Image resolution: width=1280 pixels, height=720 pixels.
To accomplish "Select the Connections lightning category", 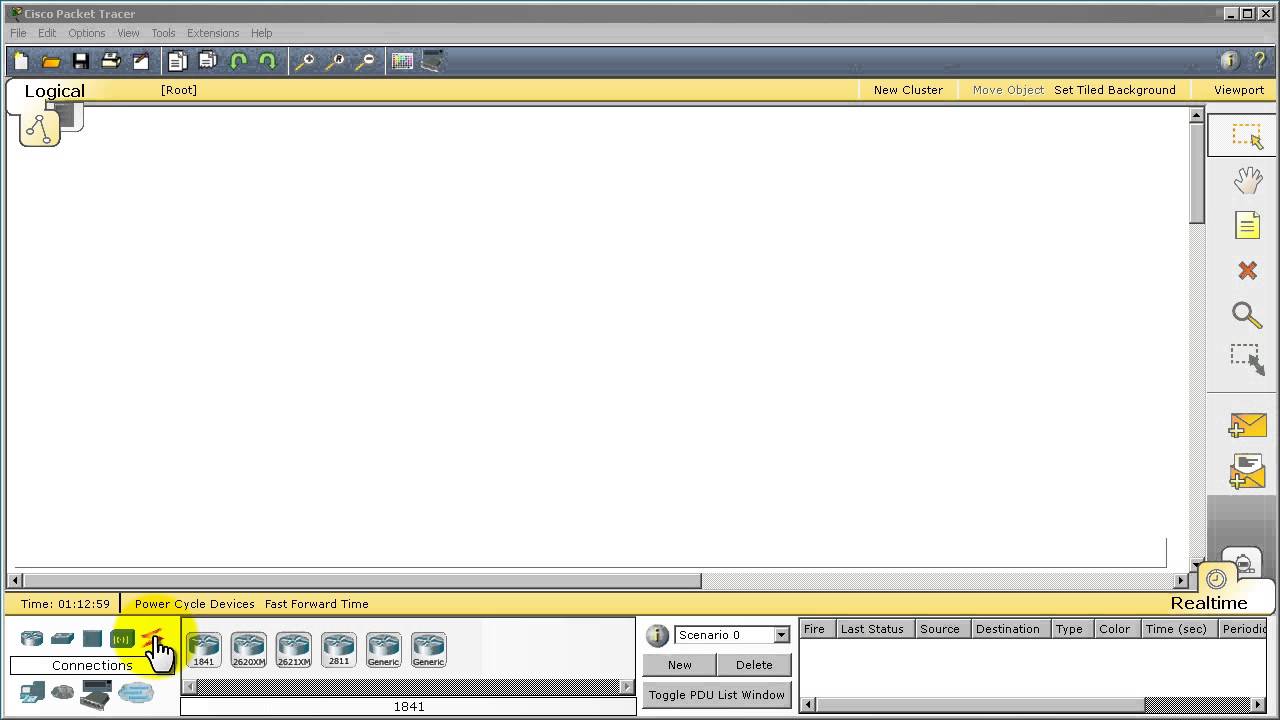I will pyautogui.click(x=151, y=637).
